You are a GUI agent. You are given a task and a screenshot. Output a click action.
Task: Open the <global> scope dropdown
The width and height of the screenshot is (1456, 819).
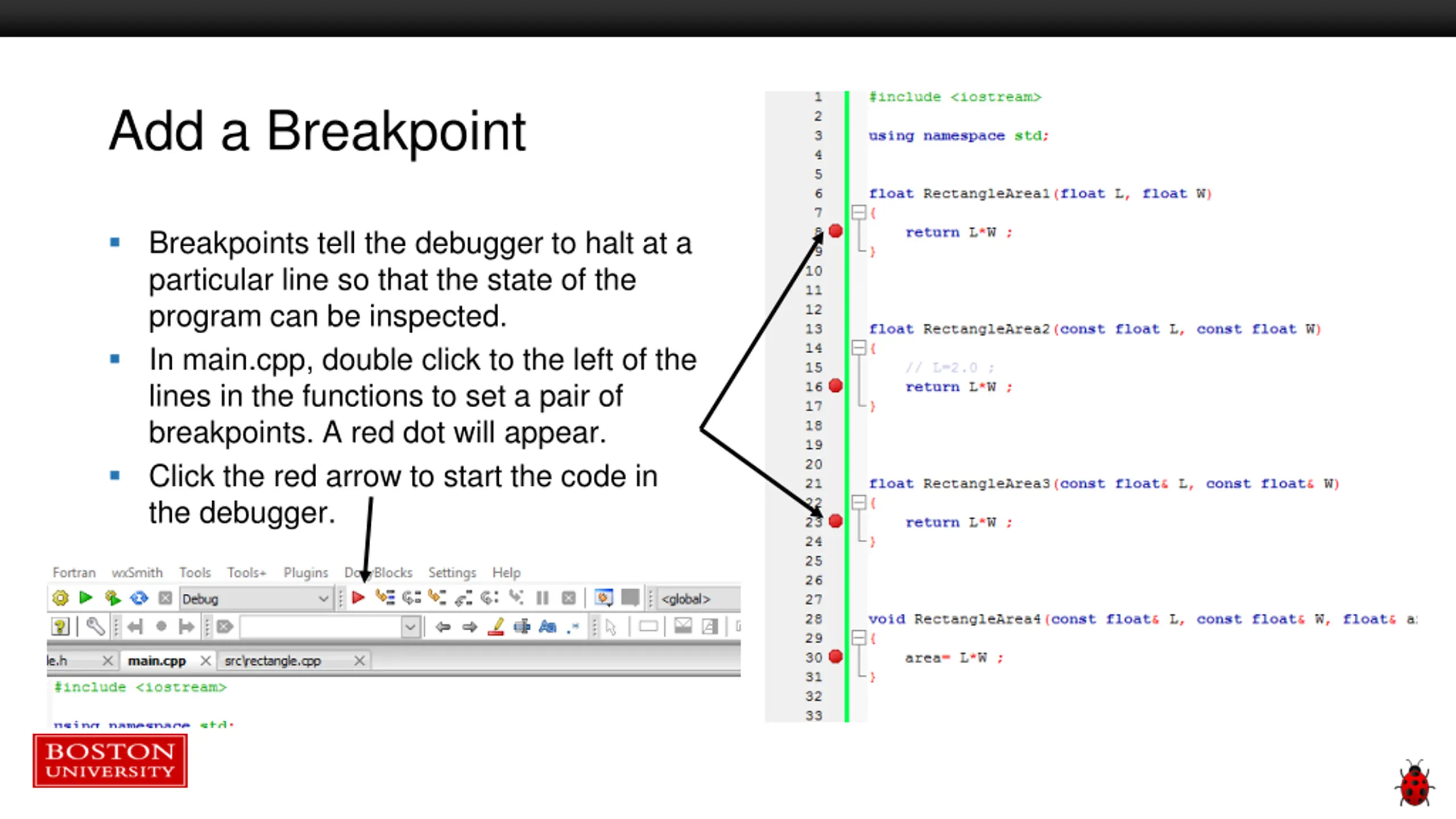[x=700, y=599]
